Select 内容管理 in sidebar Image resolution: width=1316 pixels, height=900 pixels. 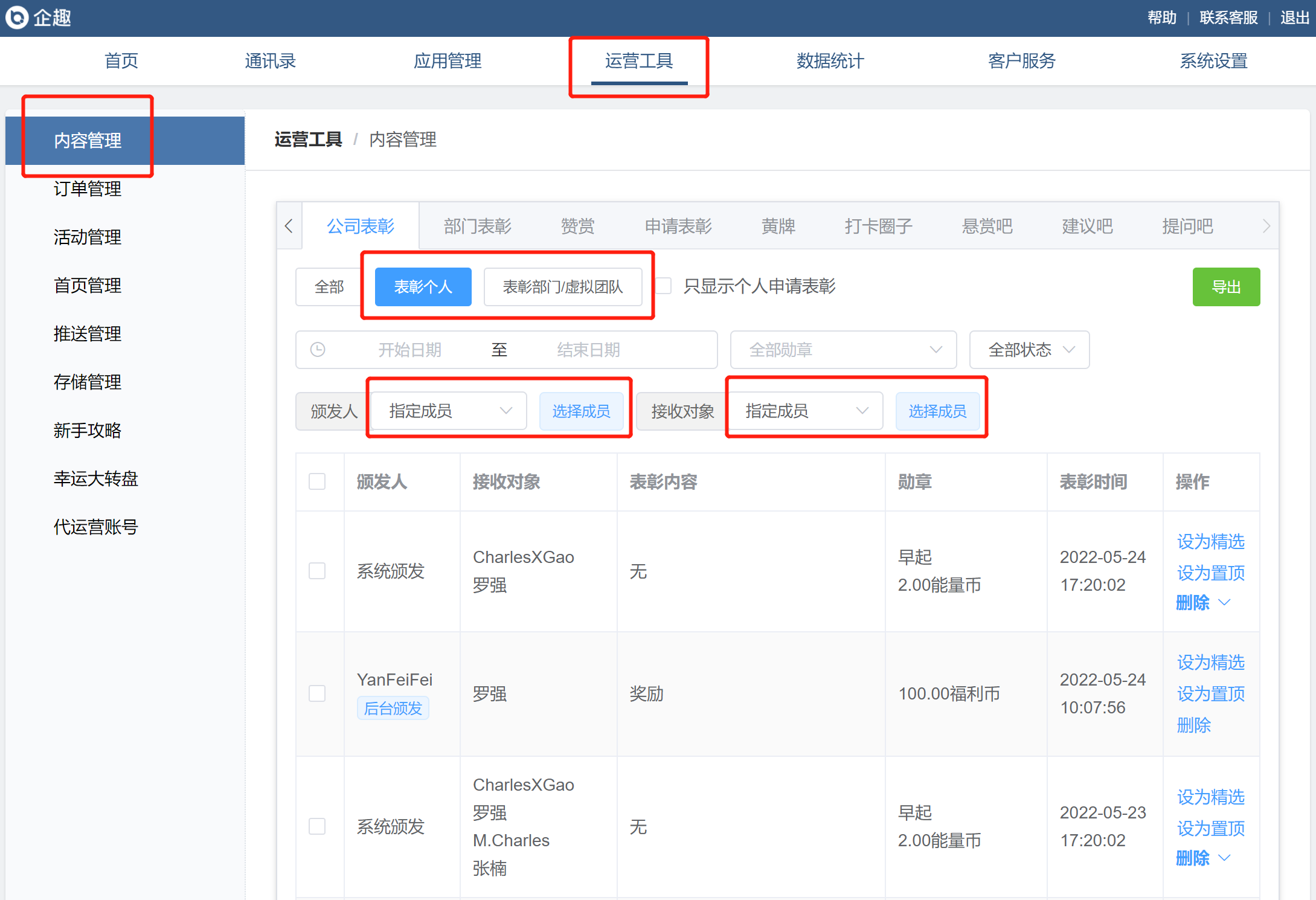click(x=125, y=141)
